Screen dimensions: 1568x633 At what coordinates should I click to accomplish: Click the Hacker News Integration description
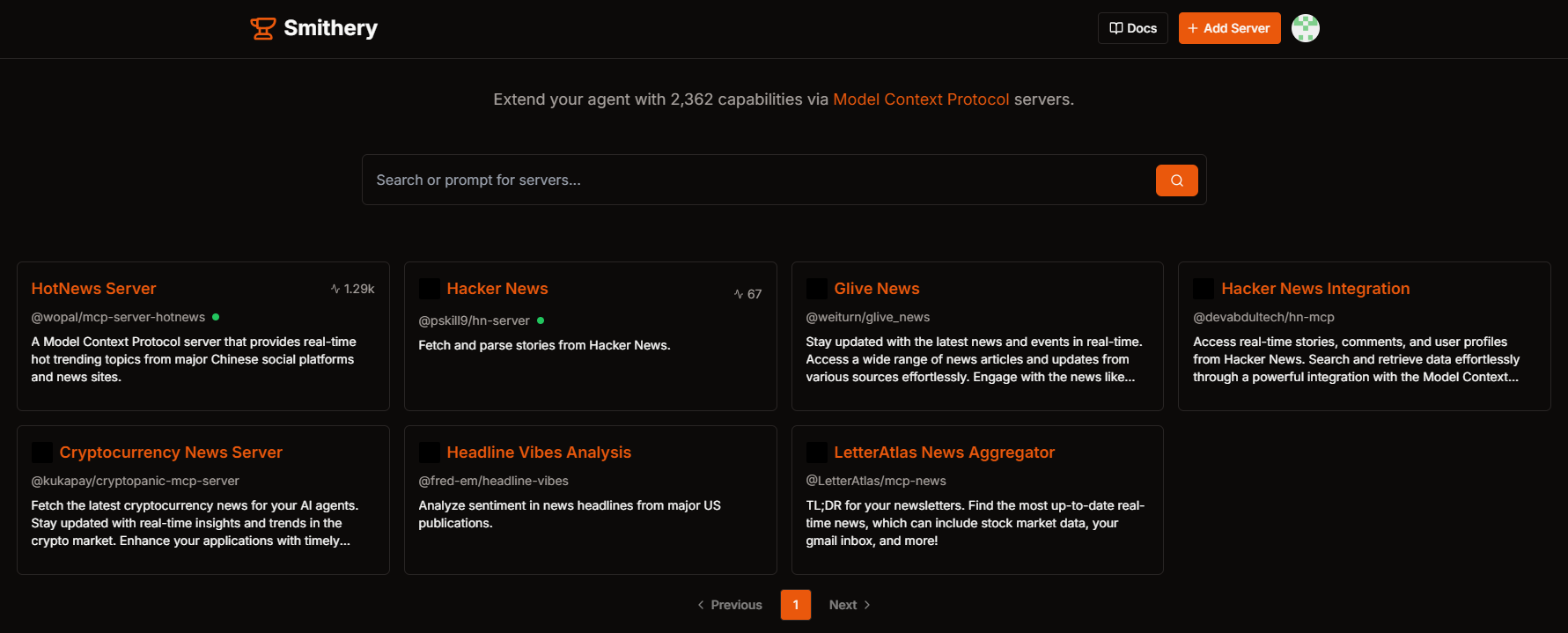[1356, 359]
